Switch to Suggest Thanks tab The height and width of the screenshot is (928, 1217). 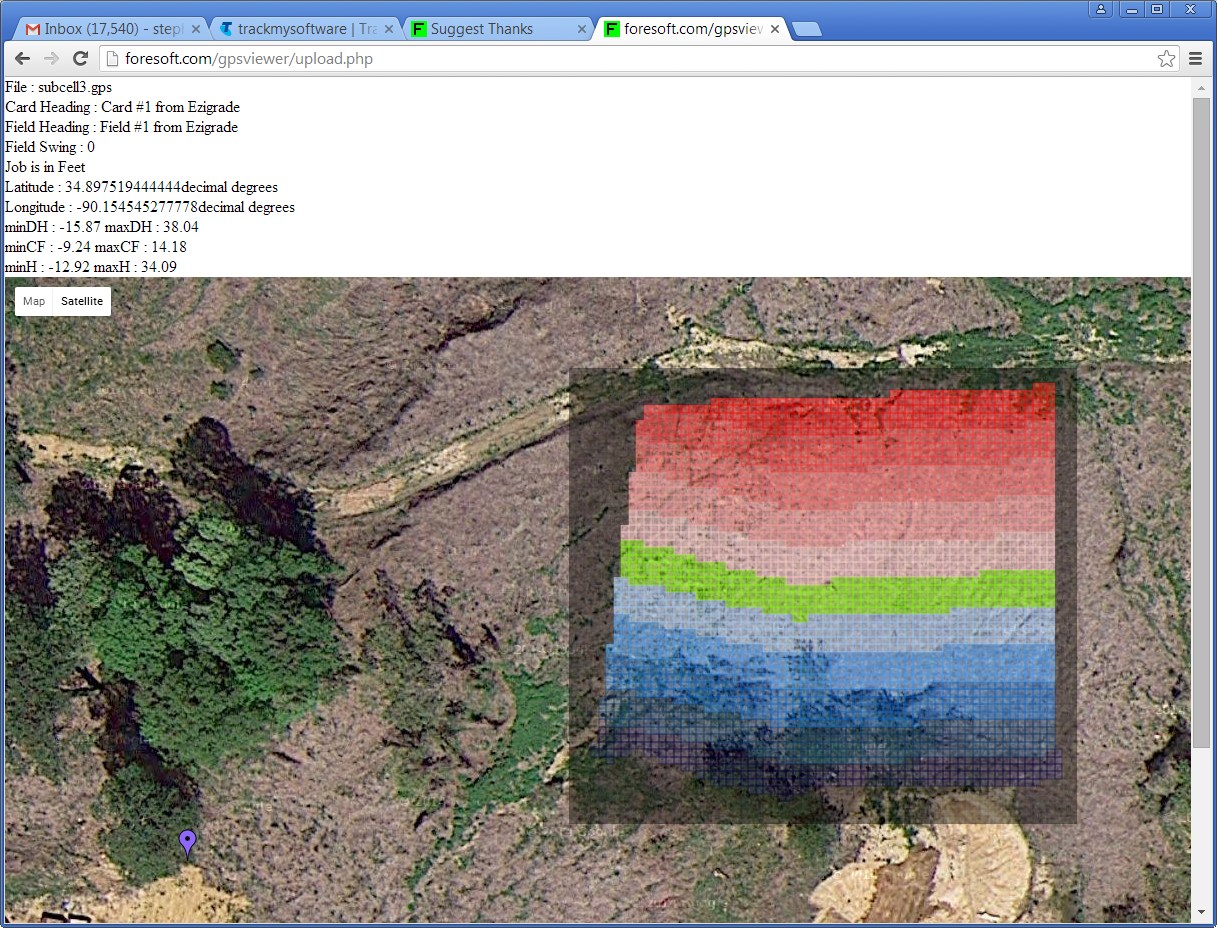490,29
